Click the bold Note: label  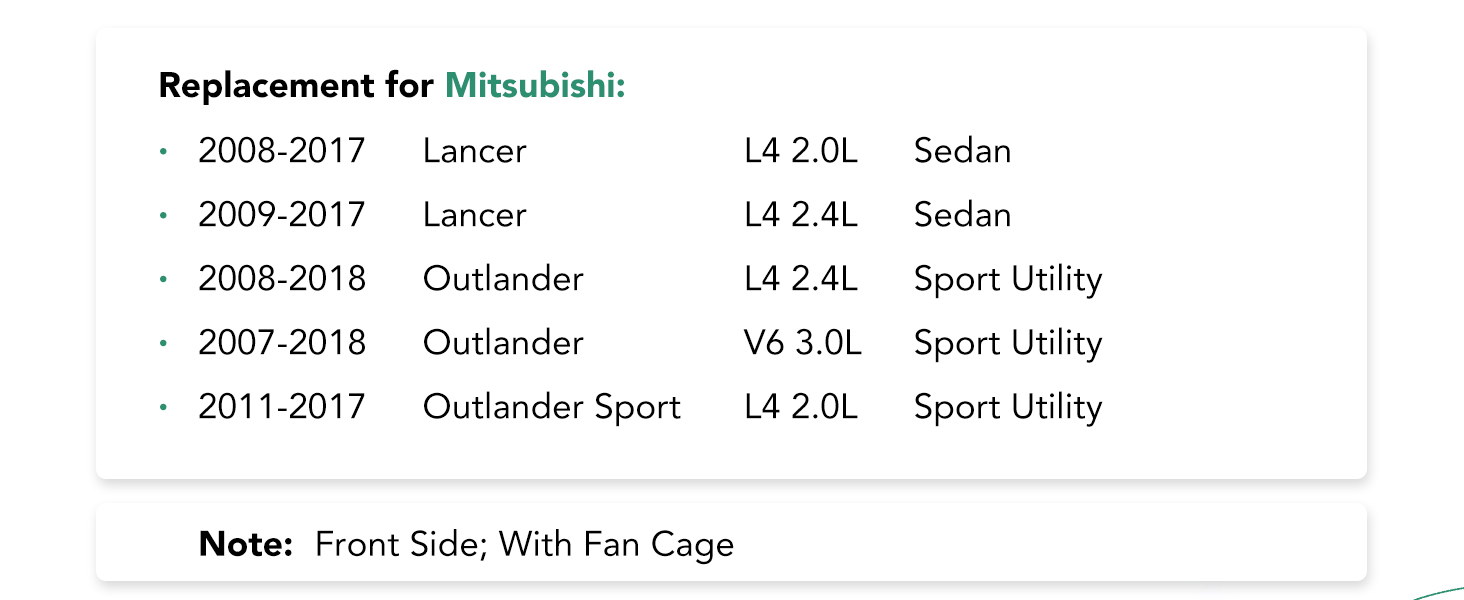coord(245,544)
